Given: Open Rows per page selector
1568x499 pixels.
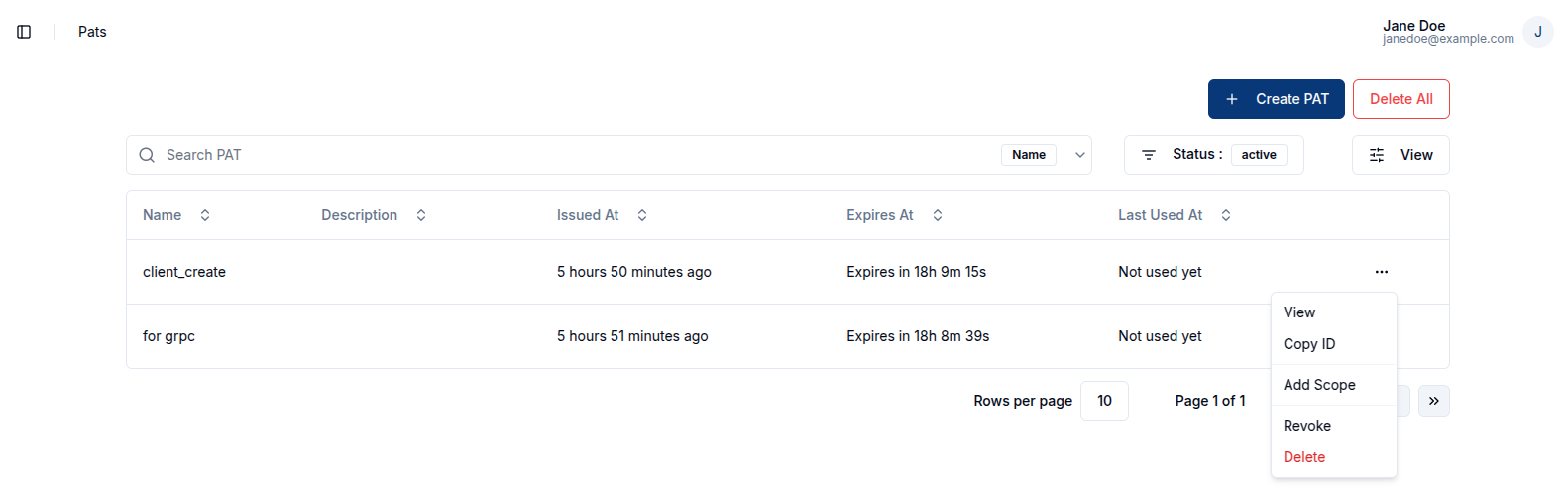Looking at the screenshot, I should [x=1104, y=401].
